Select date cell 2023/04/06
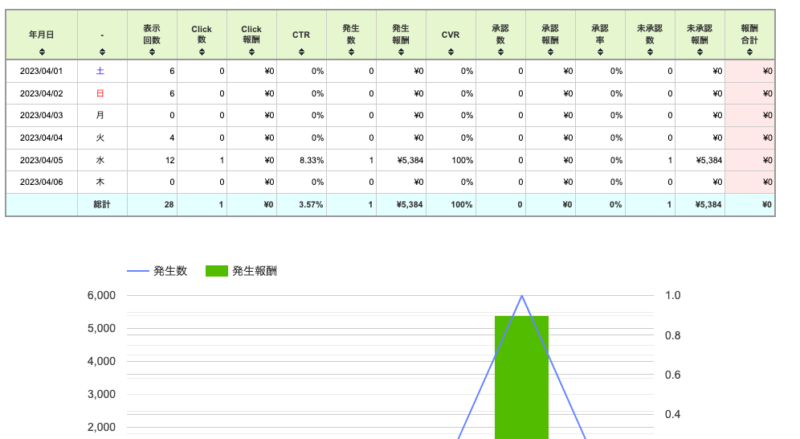Viewport: 800px width, 439px height. coord(41,182)
